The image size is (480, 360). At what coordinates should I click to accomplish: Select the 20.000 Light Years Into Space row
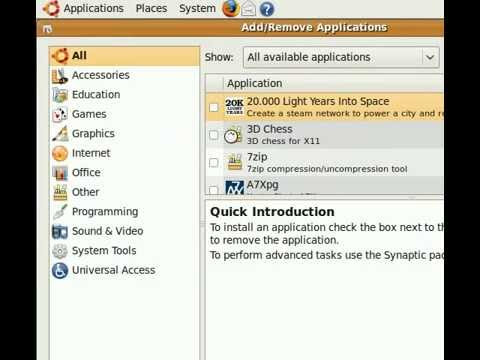324,107
